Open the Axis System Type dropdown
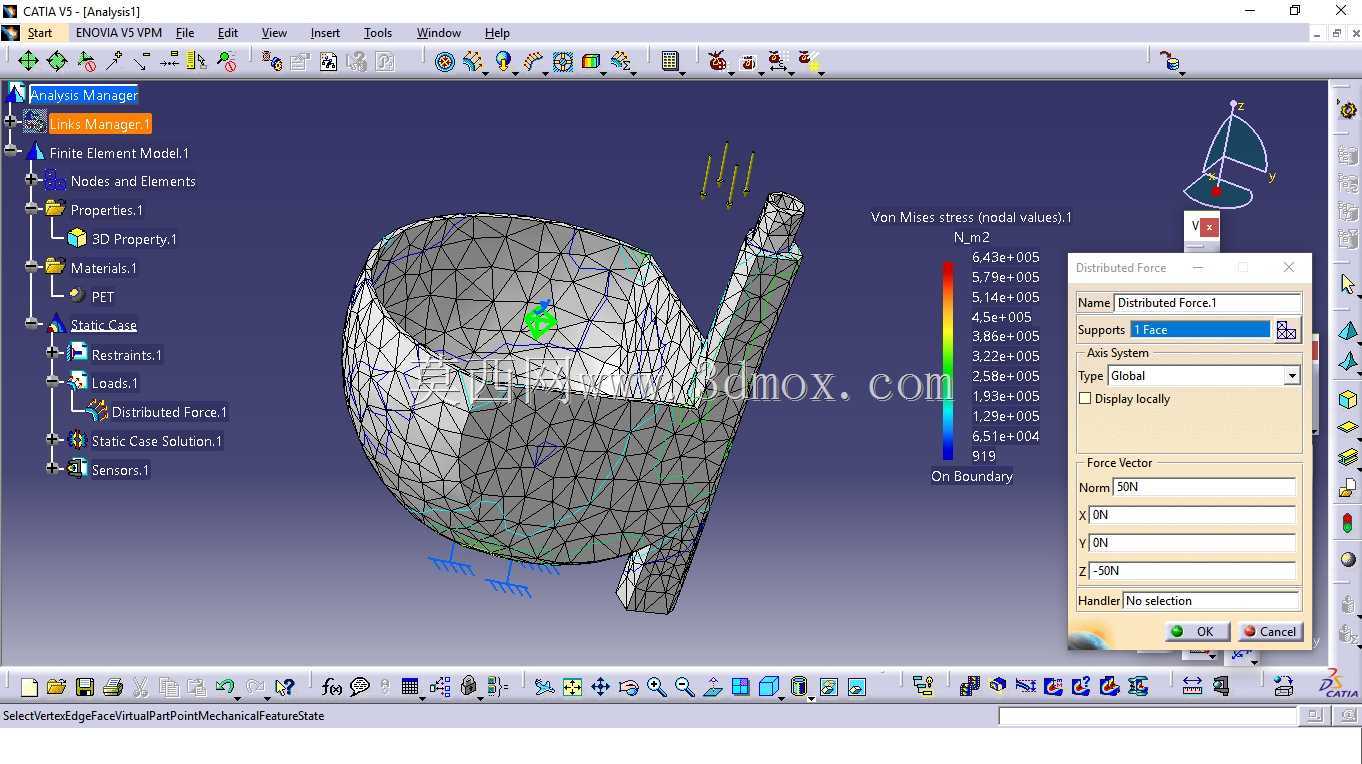Screen dimensions: 1362x764 point(1292,376)
